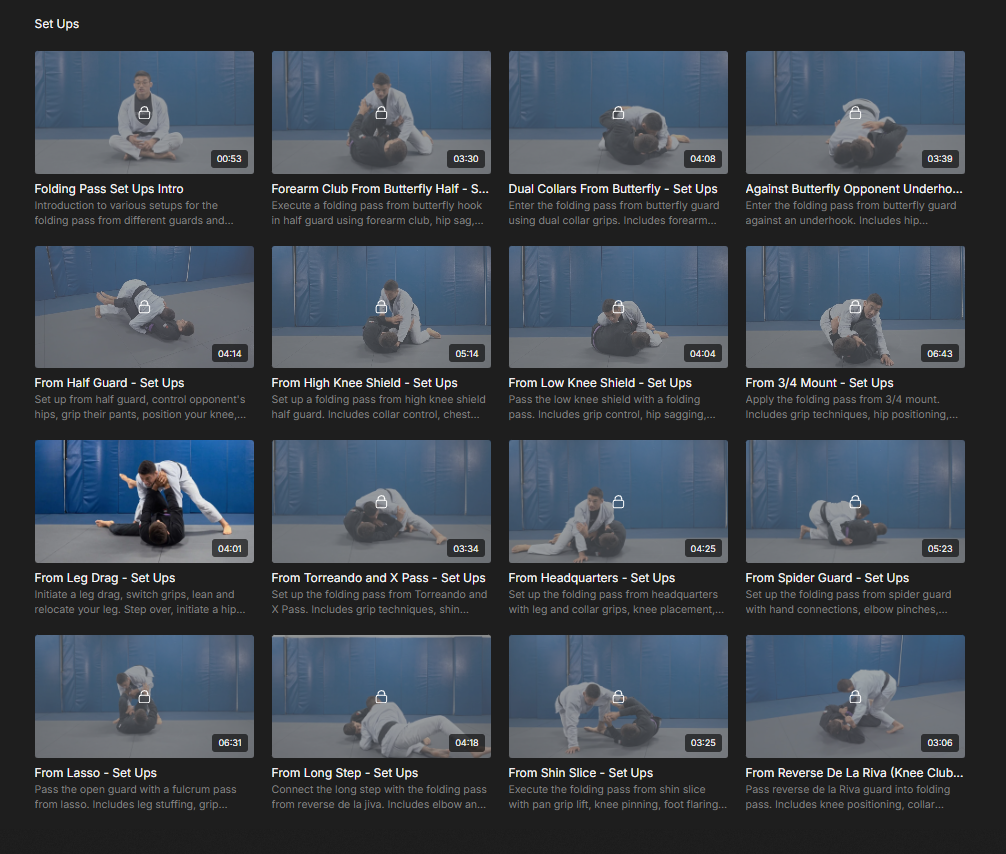The width and height of the screenshot is (1006, 854).
Task: Click the 06:43 duration badge on 3/4 Mount
Action: [x=940, y=354]
